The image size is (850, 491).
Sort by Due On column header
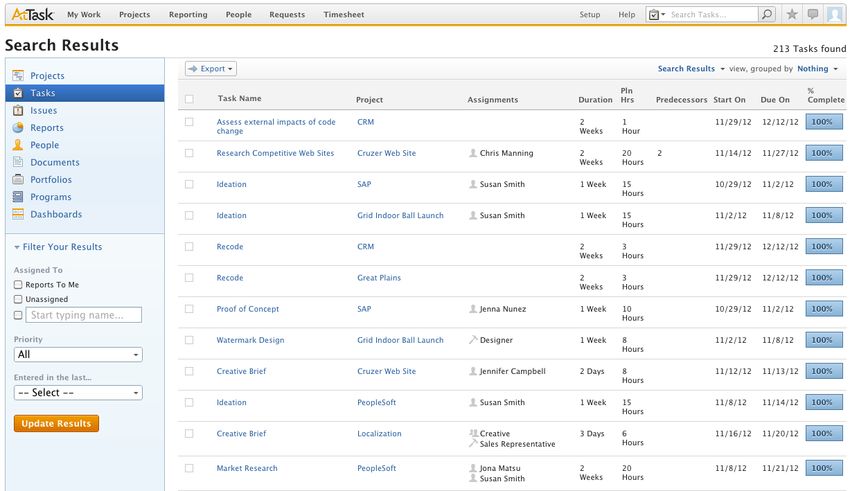[775, 100]
